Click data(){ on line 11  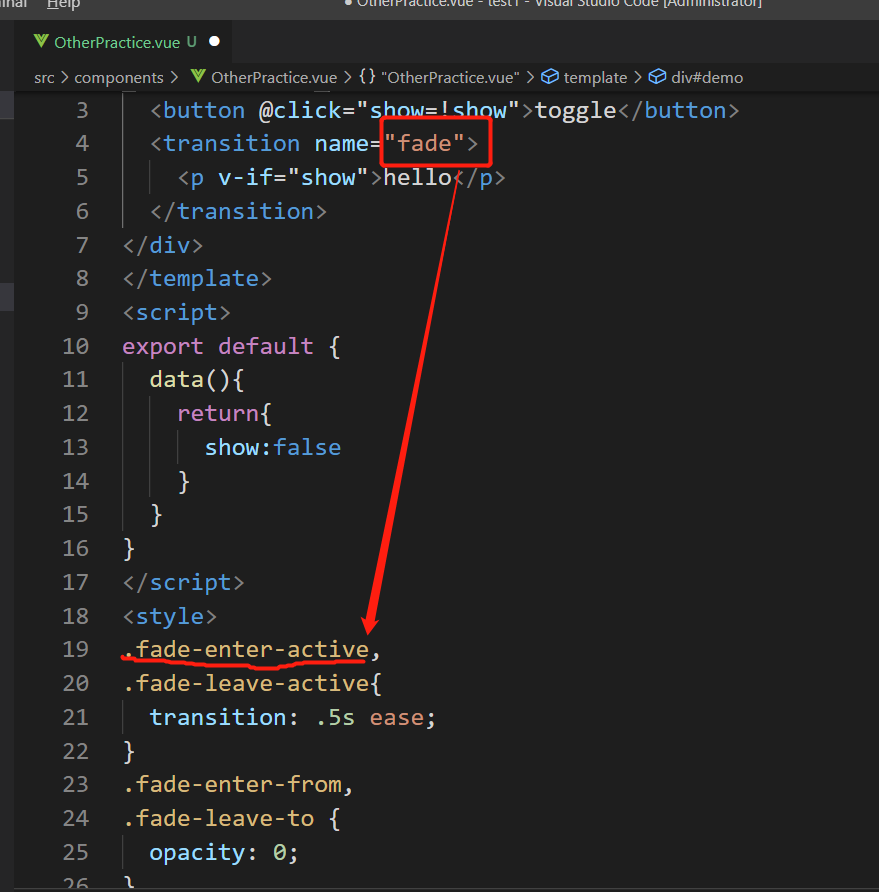coord(197,380)
